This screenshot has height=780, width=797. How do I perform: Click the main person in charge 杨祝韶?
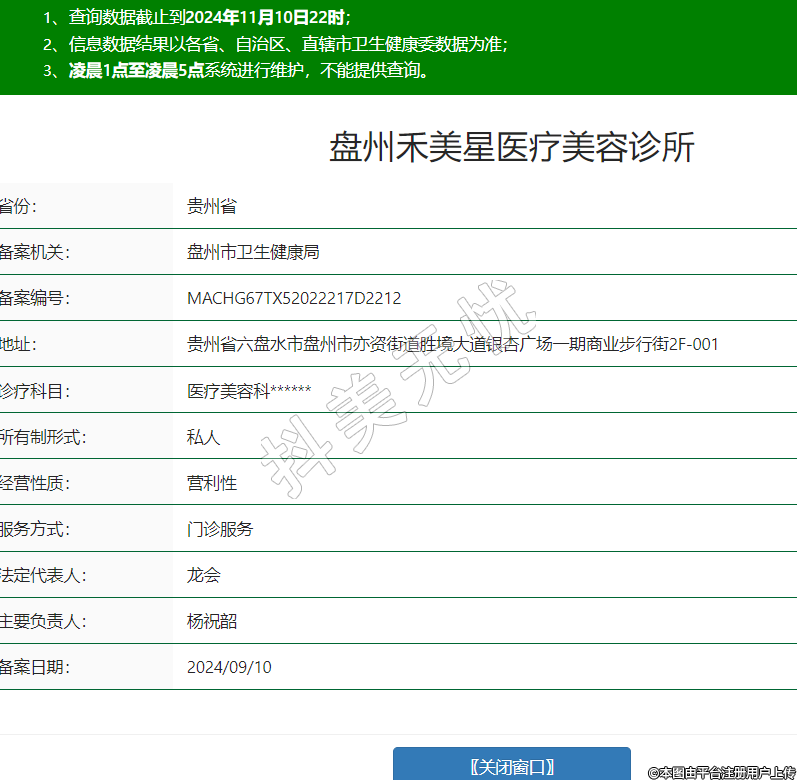212,621
